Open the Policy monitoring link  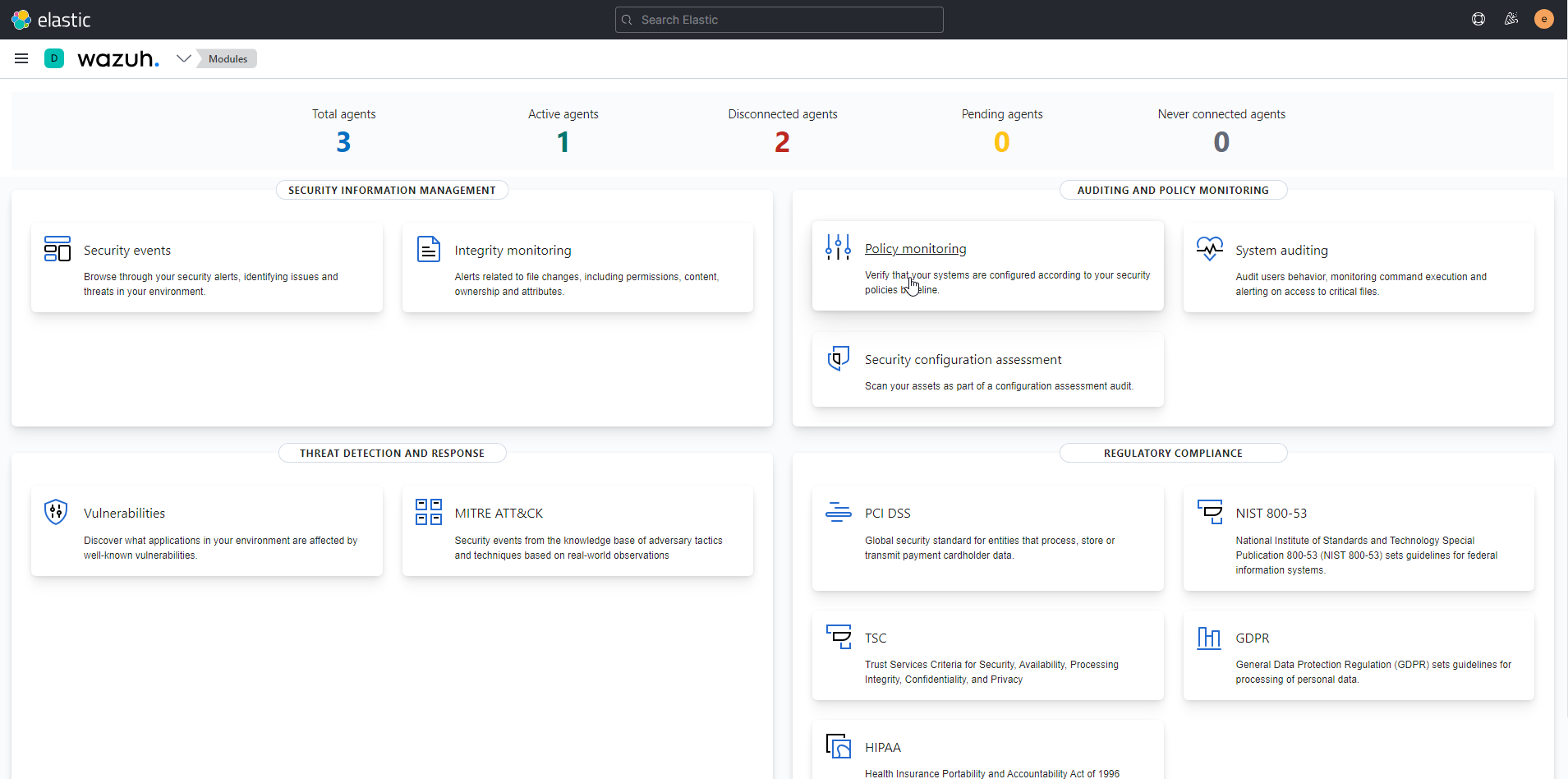coord(915,249)
